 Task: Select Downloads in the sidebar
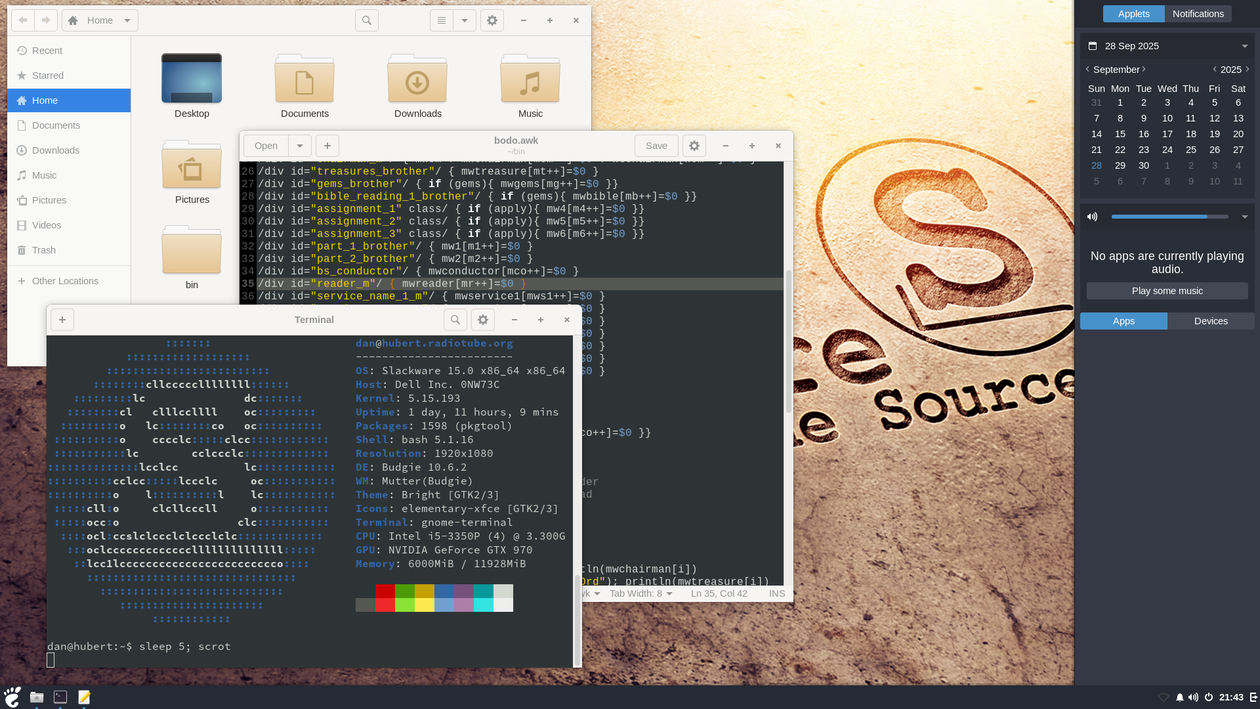55,150
